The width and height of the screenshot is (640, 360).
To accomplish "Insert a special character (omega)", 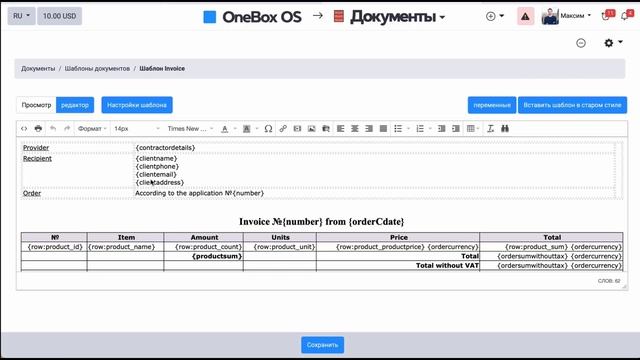I will click(x=268, y=129).
